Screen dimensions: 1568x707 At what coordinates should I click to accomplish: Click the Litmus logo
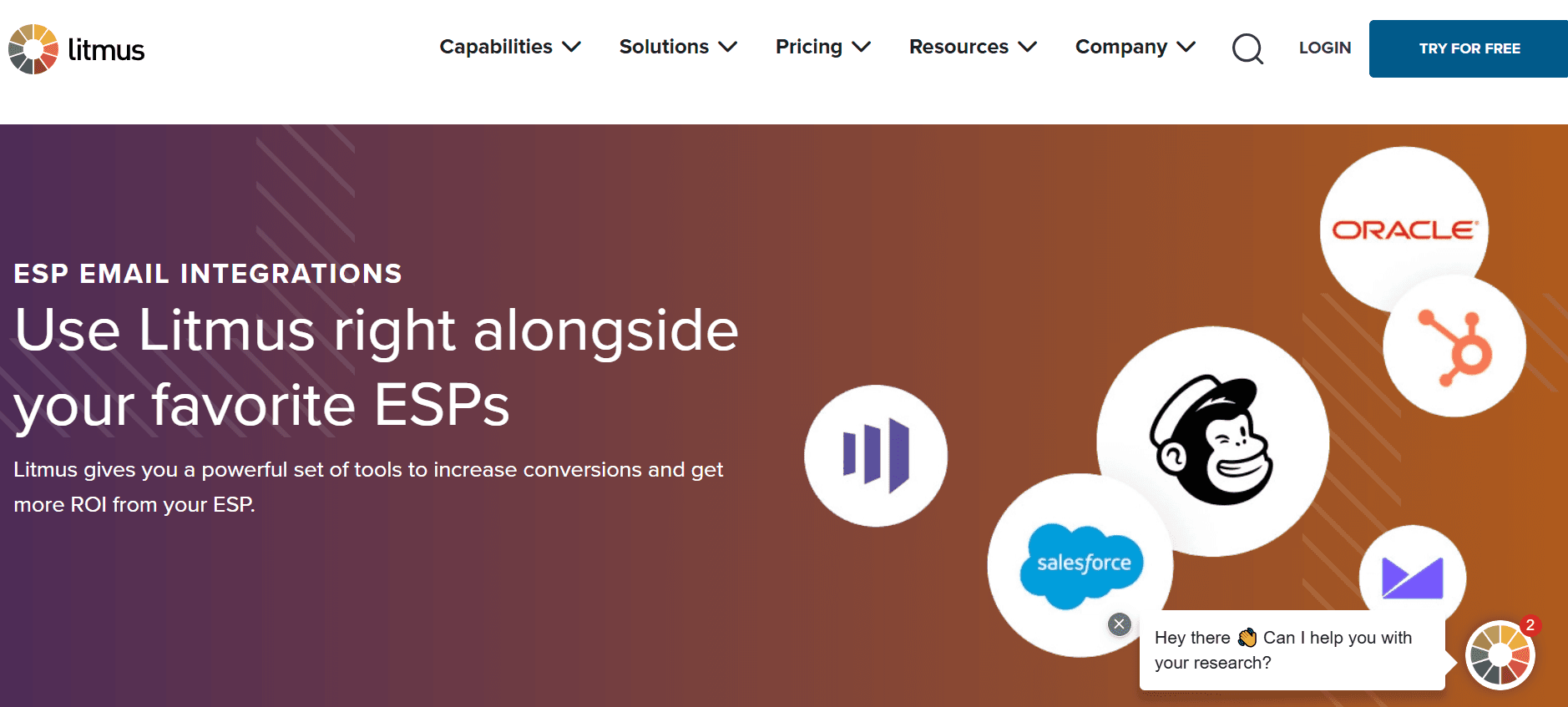point(77,49)
